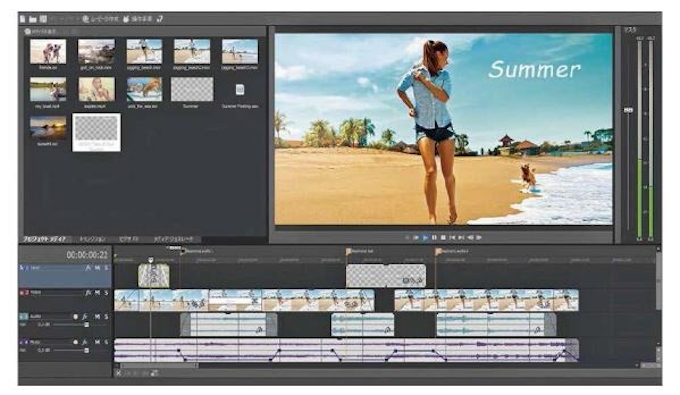
Task: Click the timeline vertical scrollbar on right edge
Action: (658, 282)
